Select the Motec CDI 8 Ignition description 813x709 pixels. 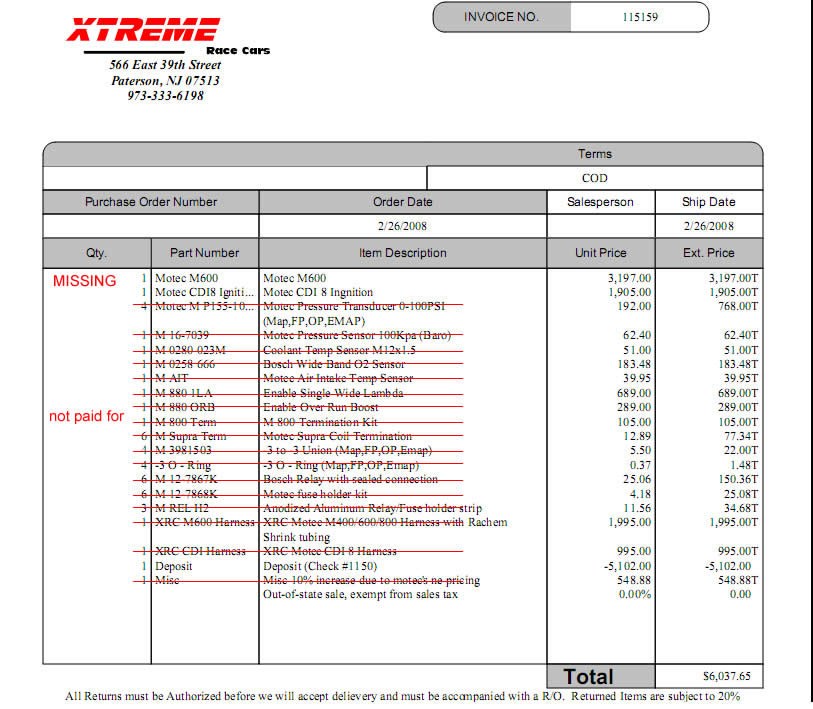coord(317,293)
